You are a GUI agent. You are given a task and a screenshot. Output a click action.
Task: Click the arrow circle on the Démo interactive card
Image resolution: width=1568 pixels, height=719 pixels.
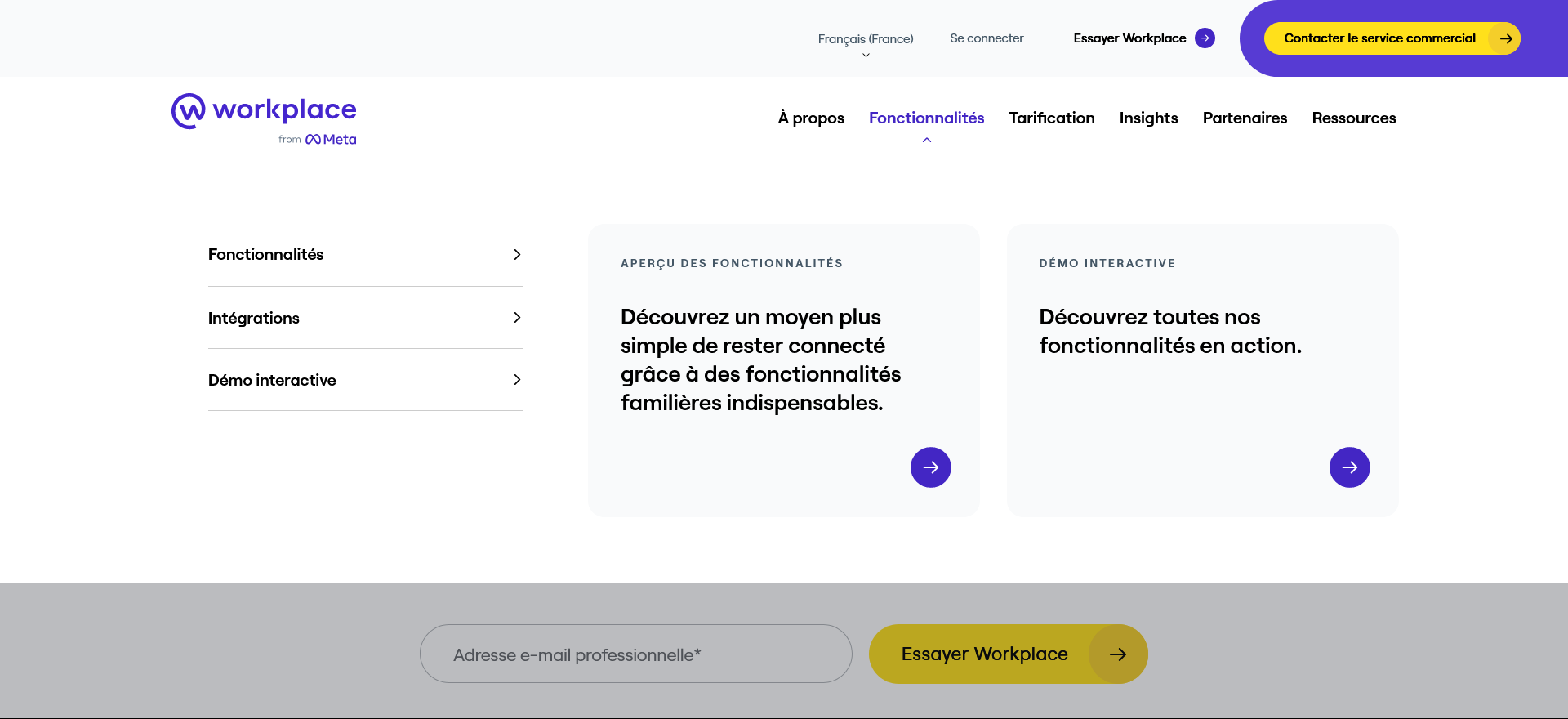point(1350,467)
